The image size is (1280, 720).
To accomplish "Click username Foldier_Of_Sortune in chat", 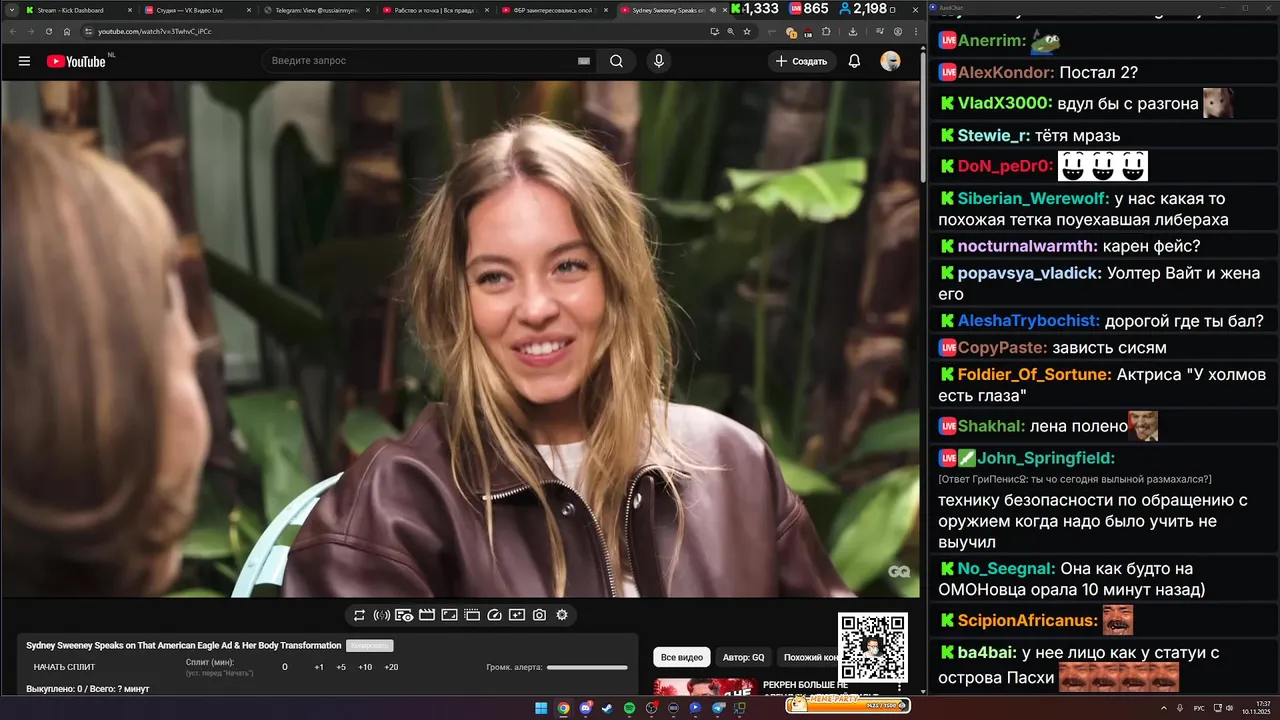I will (x=1034, y=374).
